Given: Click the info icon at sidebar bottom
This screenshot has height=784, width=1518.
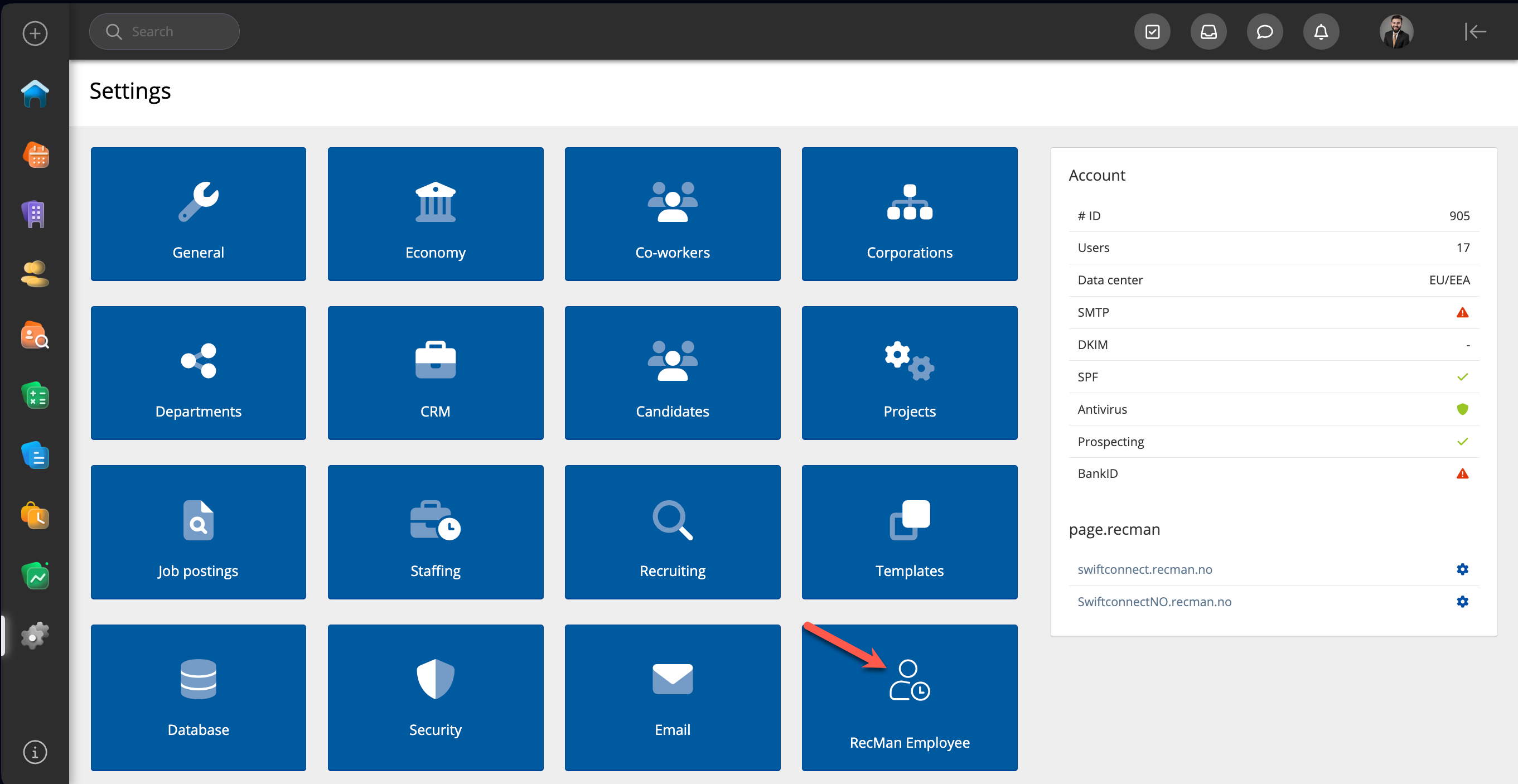Looking at the screenshot, I should pyautogui.click(x=35, y=752).
